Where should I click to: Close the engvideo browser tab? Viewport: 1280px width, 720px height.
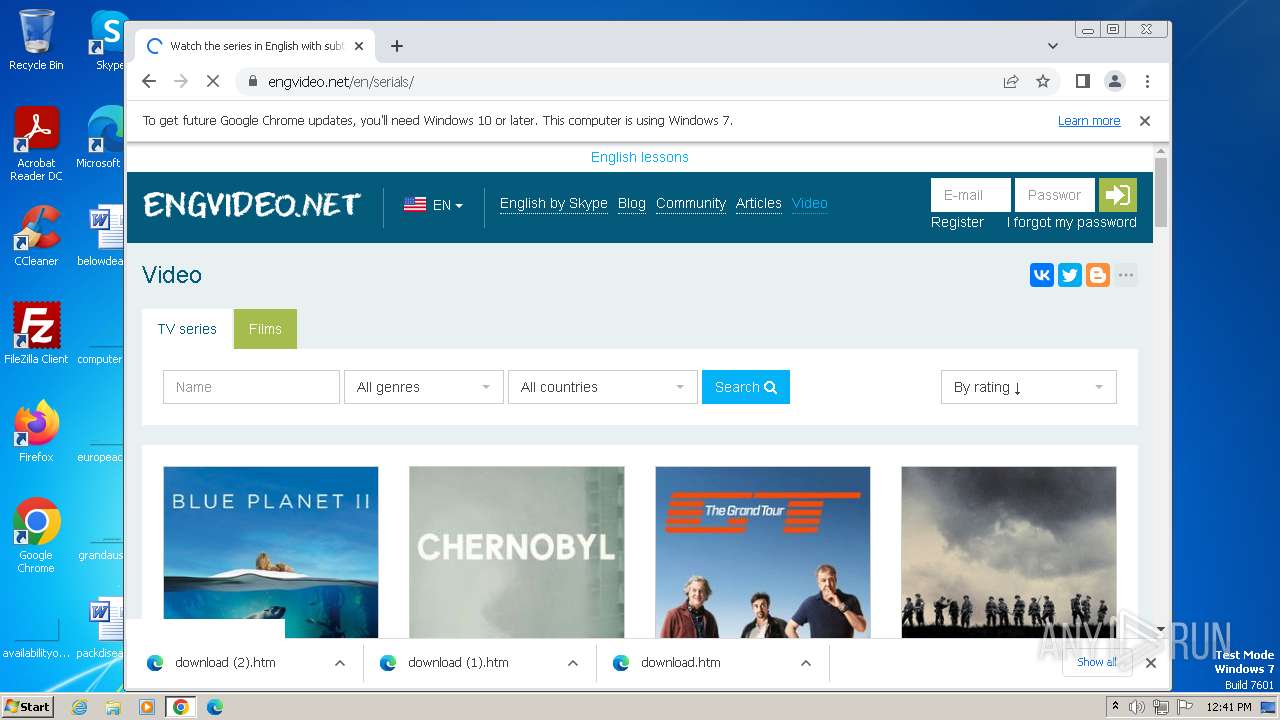tap(359, 46)
